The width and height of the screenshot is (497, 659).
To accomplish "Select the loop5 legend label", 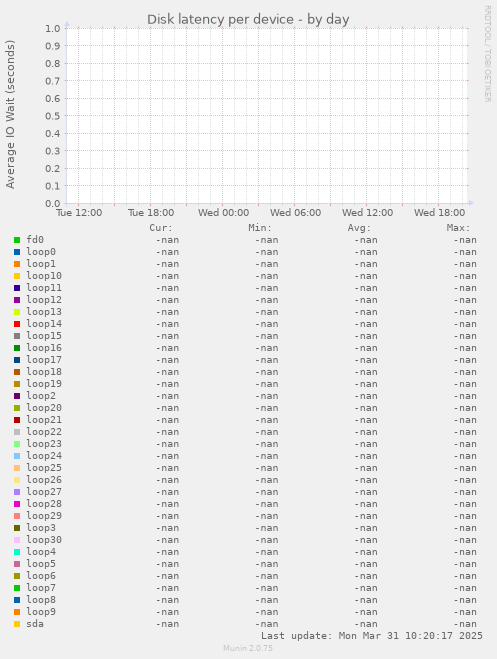I will 41,564.
